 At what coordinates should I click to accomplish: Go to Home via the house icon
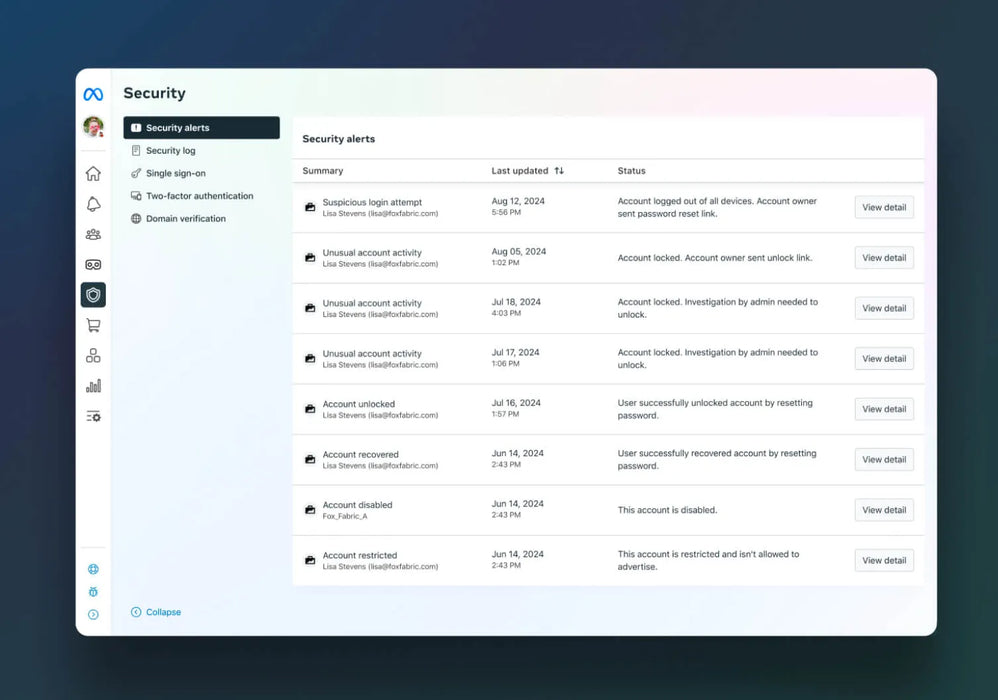[x=93, y=174]
